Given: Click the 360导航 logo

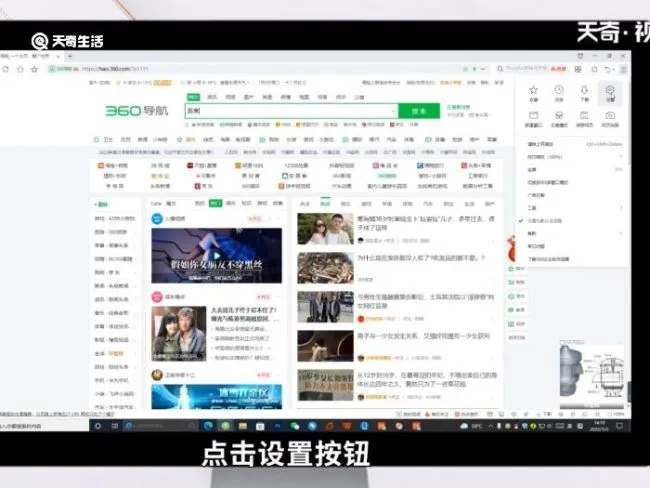Looking at the screenshot, I should click(136, 111).
